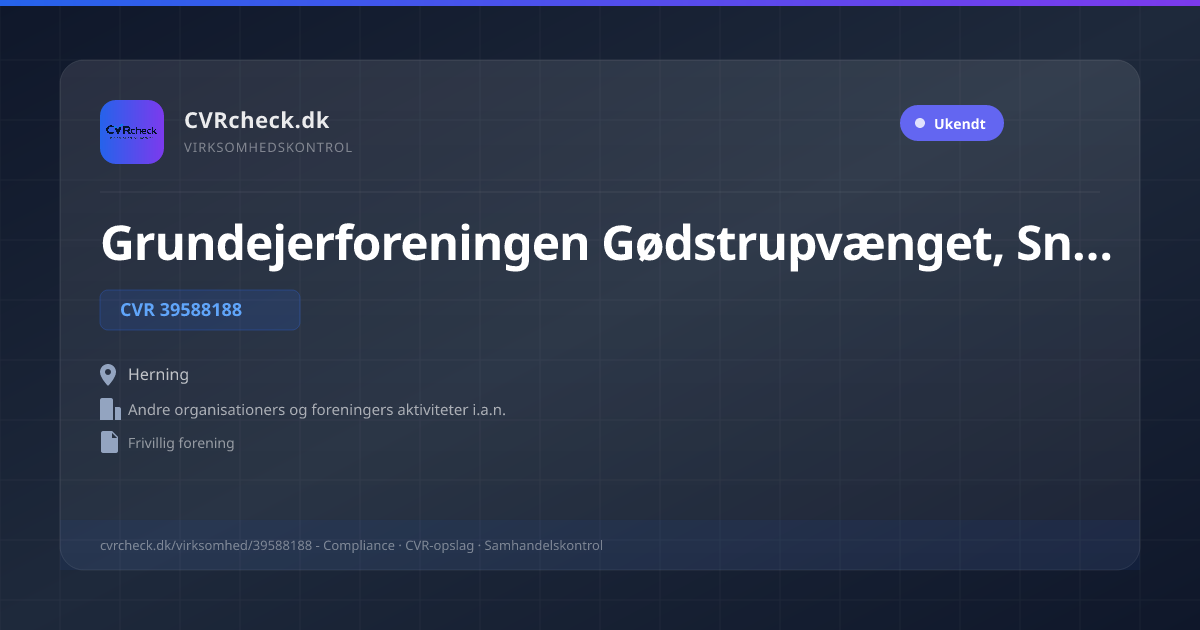
Task: Click the cvrcheck.dk/virksomhed/39588188 footer URL
Action: pos(206,546)
